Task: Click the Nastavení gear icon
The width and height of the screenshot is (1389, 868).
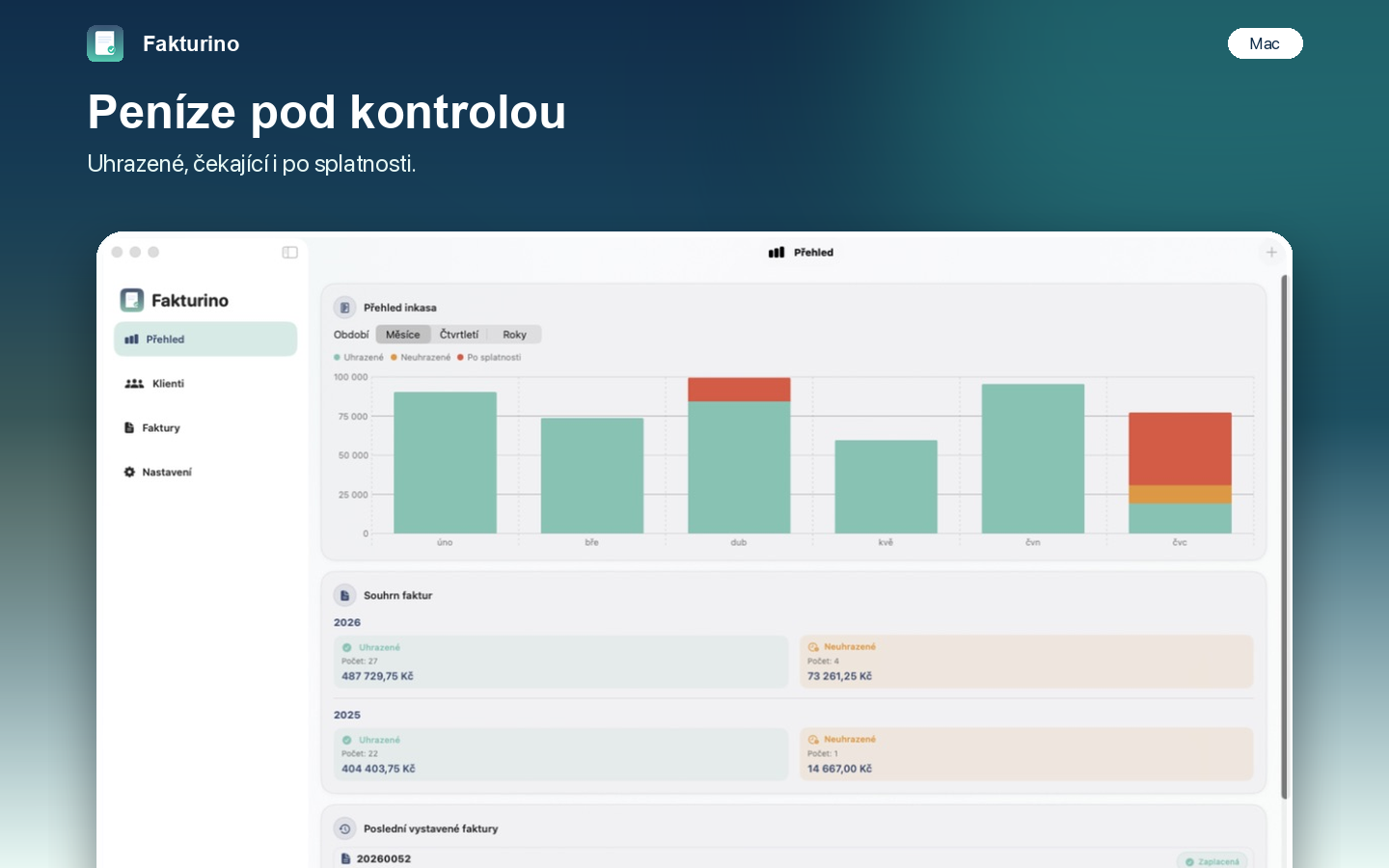Action: click(129, 473)
